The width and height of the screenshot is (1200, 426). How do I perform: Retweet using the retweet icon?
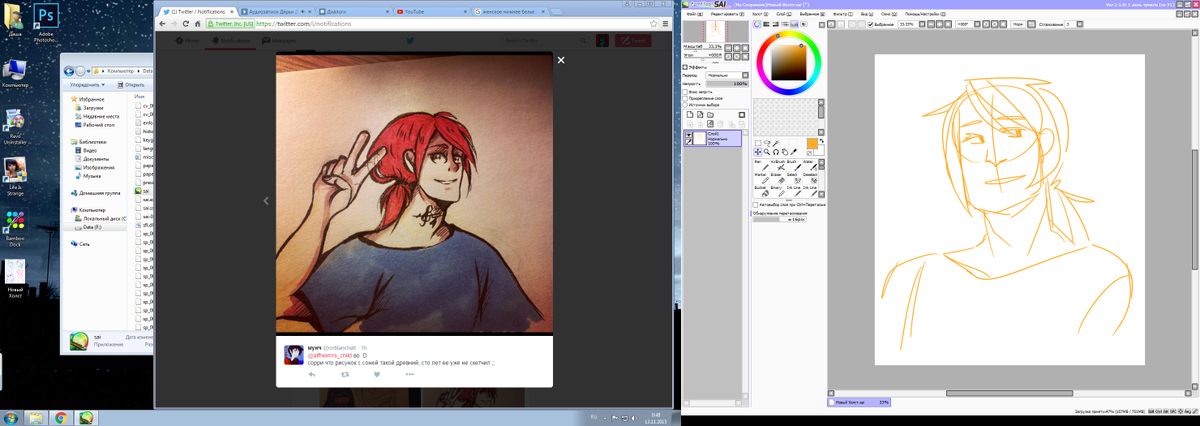(345, 374)
